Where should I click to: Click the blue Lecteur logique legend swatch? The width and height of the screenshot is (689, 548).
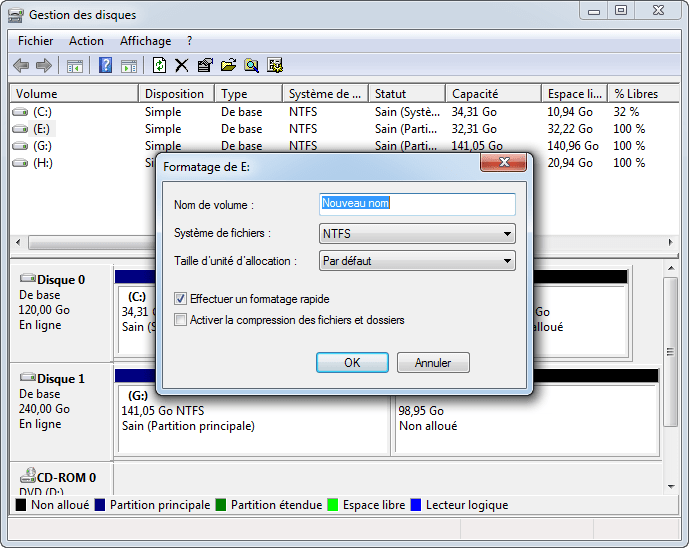click(x=416, y=505)
